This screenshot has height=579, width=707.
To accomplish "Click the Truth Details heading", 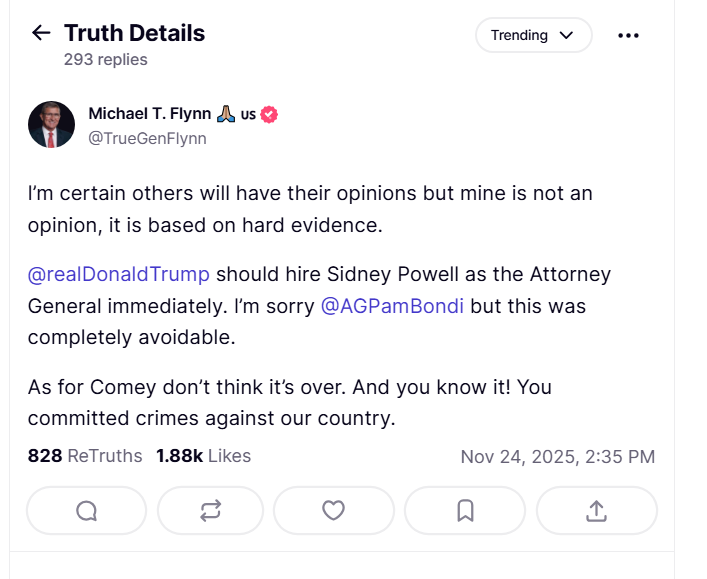I will (134, 33).
